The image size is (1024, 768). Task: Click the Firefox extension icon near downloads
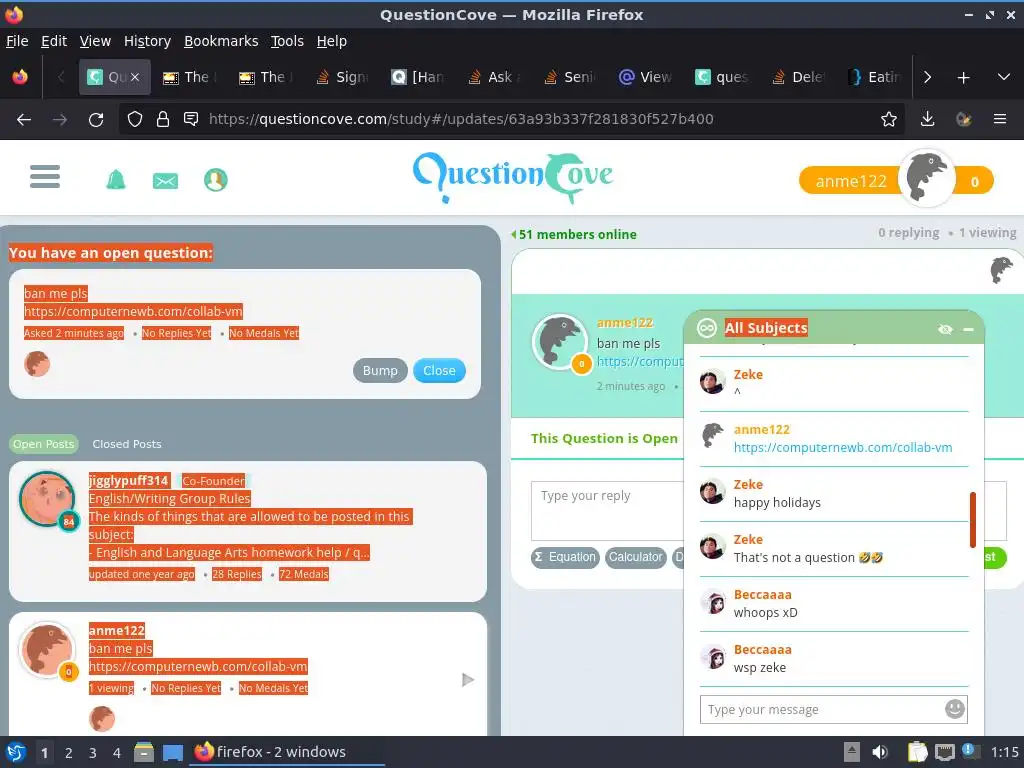(x=963, y=119)
